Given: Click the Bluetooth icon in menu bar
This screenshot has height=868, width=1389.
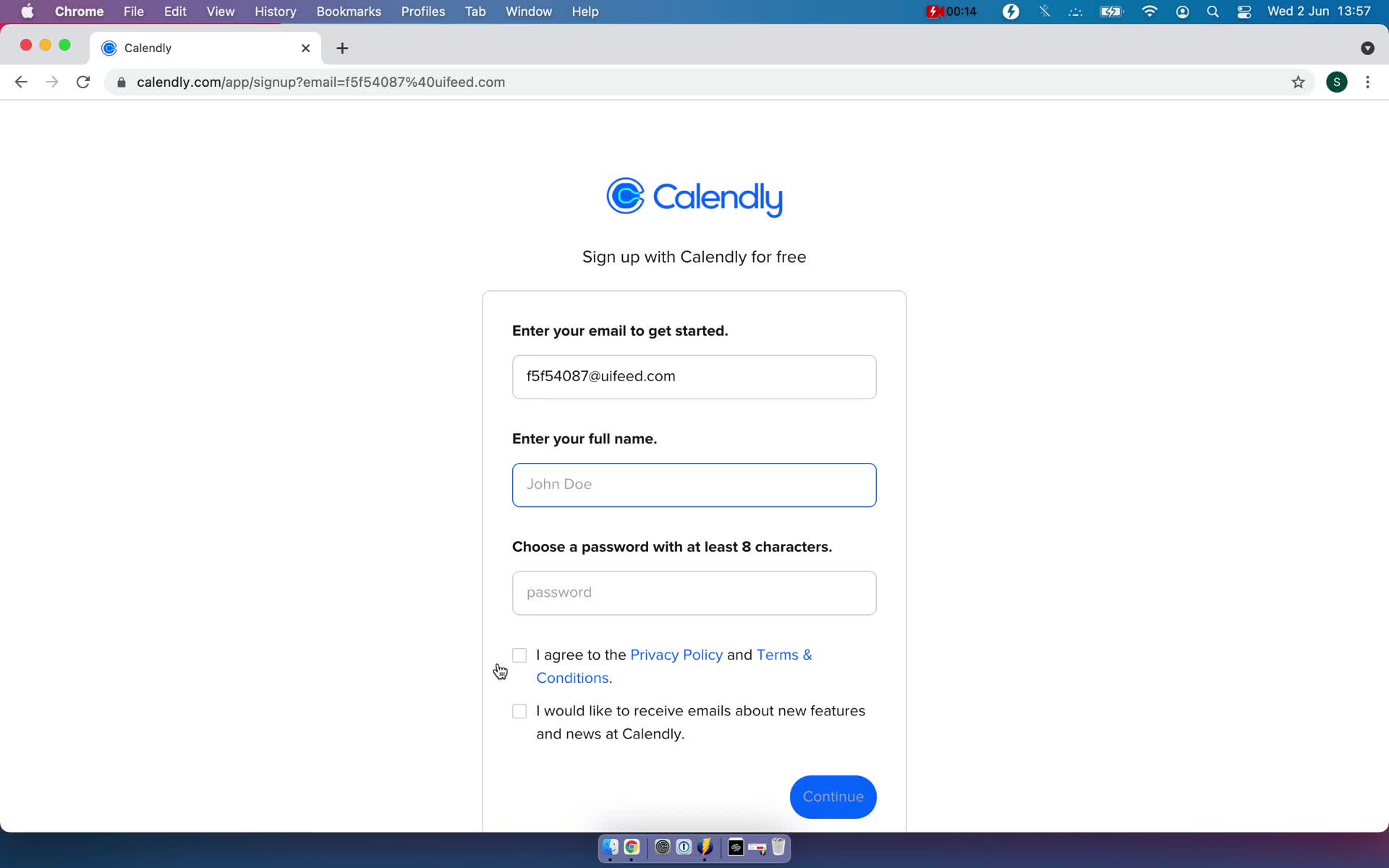Looking at the screenshot, I should [1043, 11].
